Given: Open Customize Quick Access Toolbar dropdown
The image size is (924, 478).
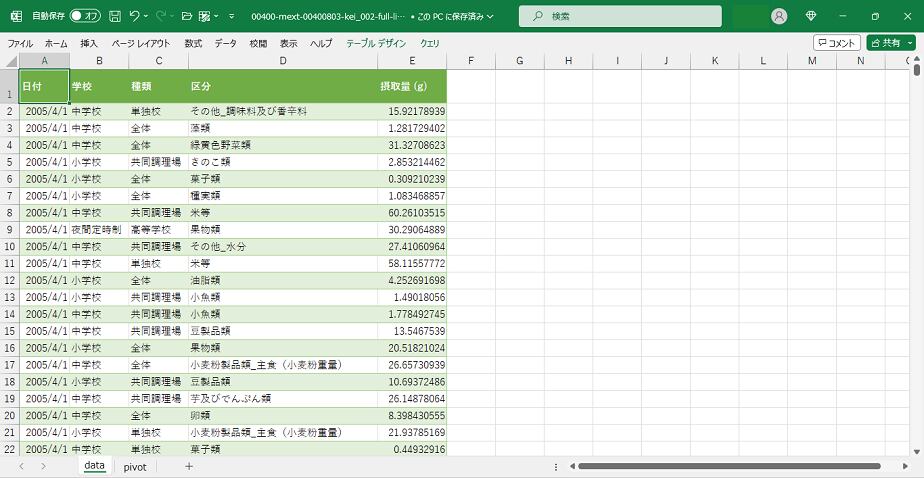Looking at the screenshot, I should (x=231, y=16).
